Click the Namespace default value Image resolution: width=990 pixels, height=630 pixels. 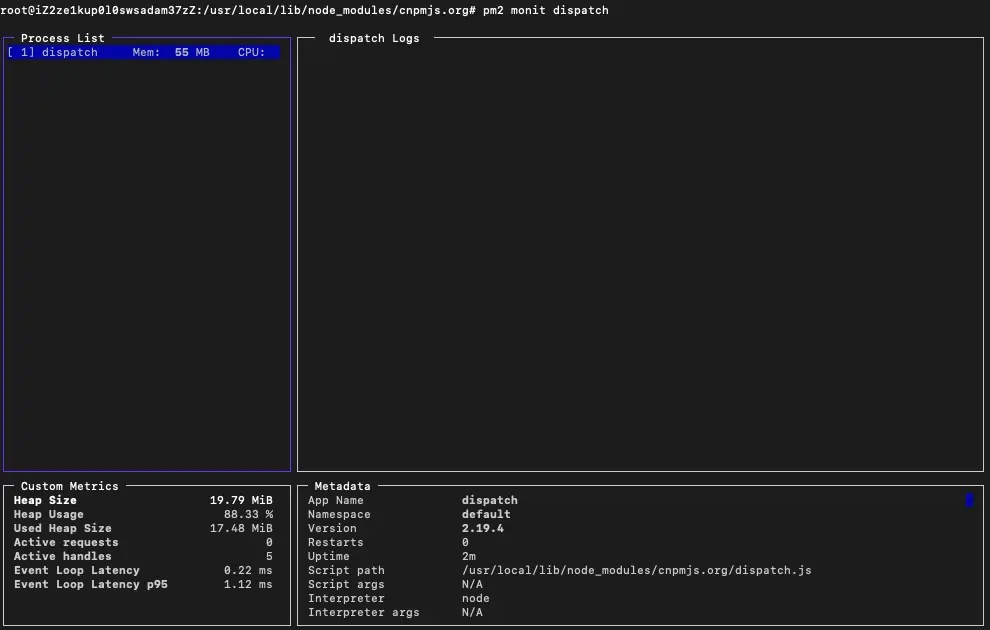point(486,514)
